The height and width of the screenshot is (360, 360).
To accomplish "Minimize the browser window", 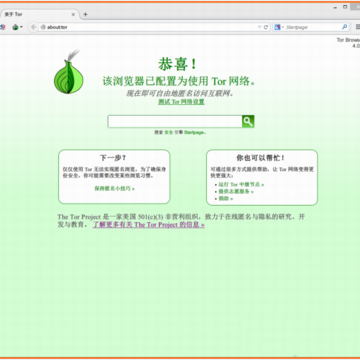I will coord(335,7).
